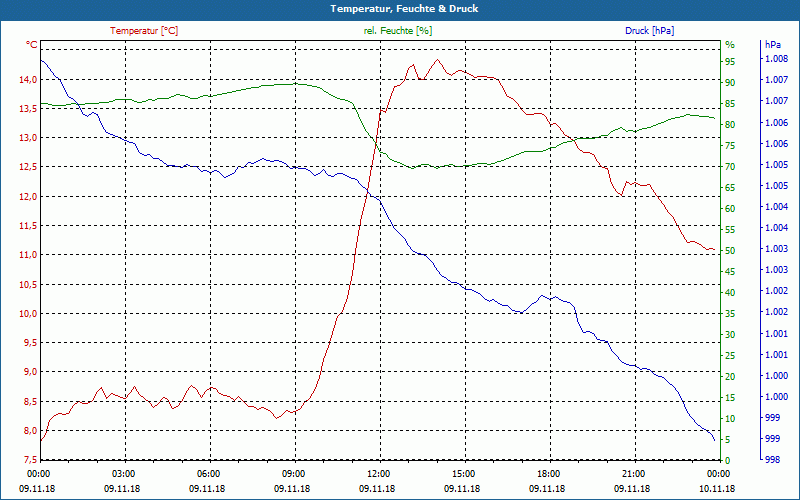Click the green 25 humidity axis value
The image size is (800, 500).
point(730,355)
